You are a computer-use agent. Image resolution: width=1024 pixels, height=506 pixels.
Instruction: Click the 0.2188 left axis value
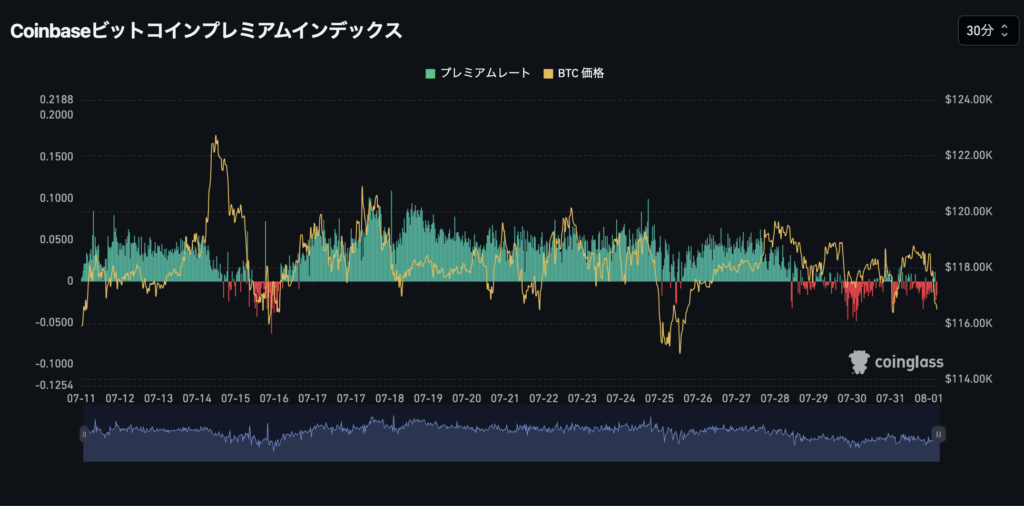click(57, 100)
